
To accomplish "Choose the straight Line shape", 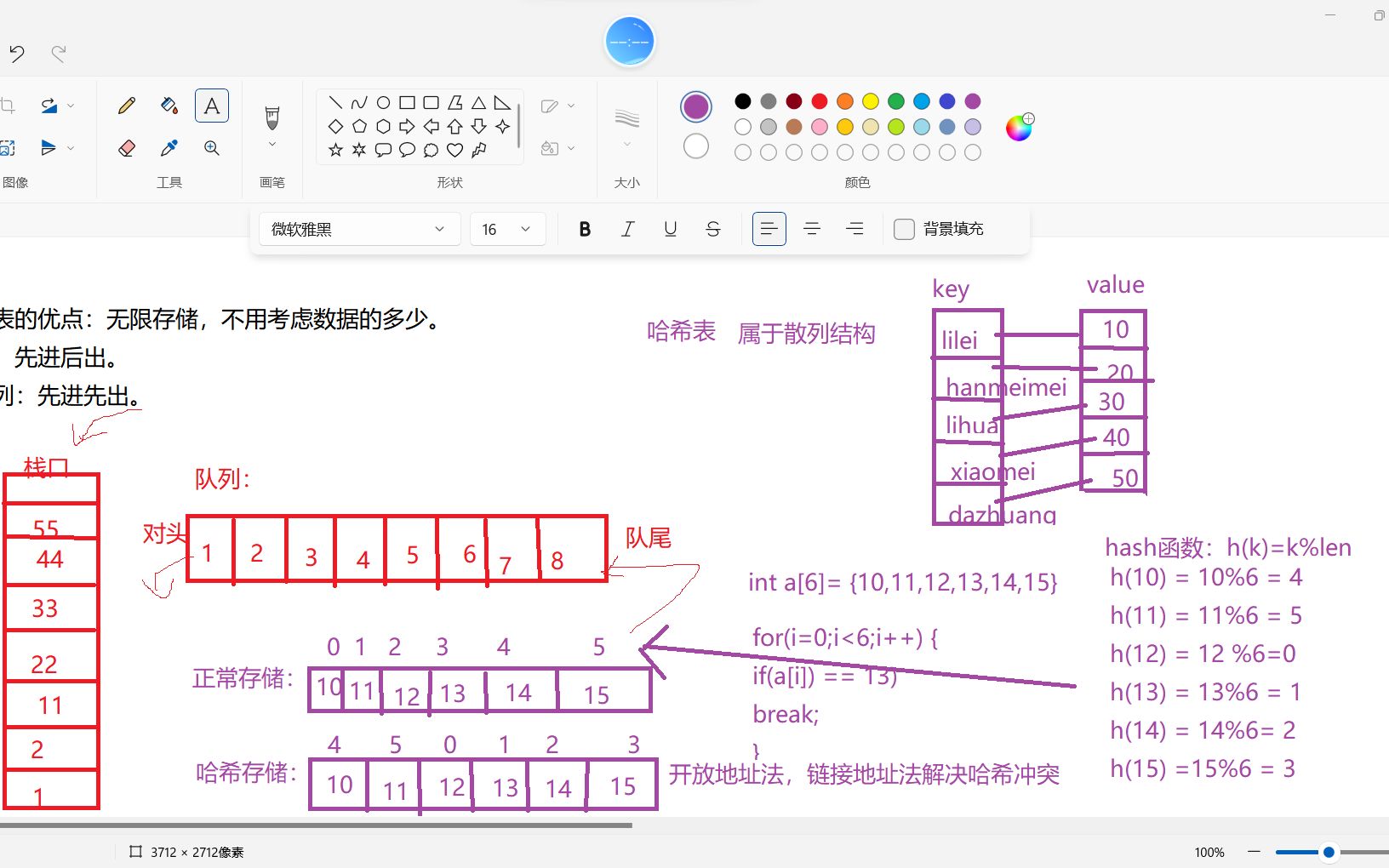I will pos(335,103).
